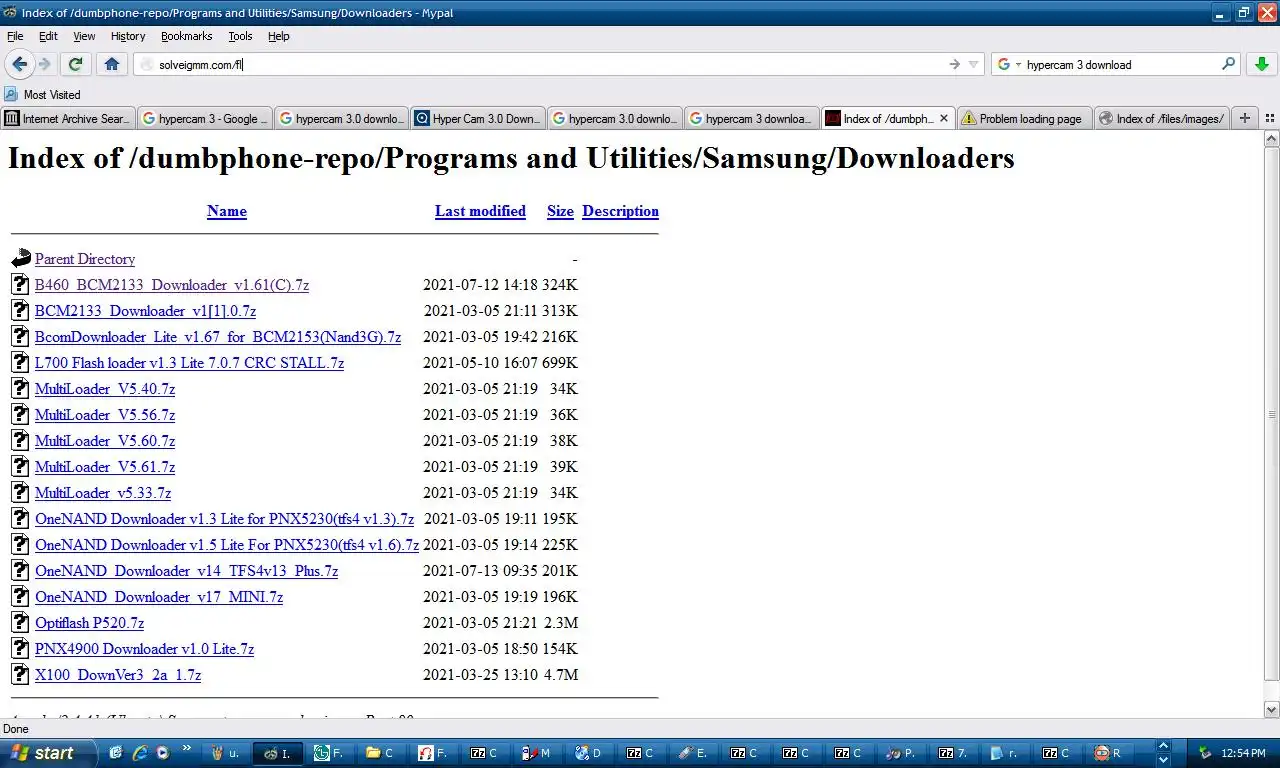The image size is (1280, 768).
Task: Launch Show Desktop icon in Quick Launch
Action: click(x=116, y=753)
